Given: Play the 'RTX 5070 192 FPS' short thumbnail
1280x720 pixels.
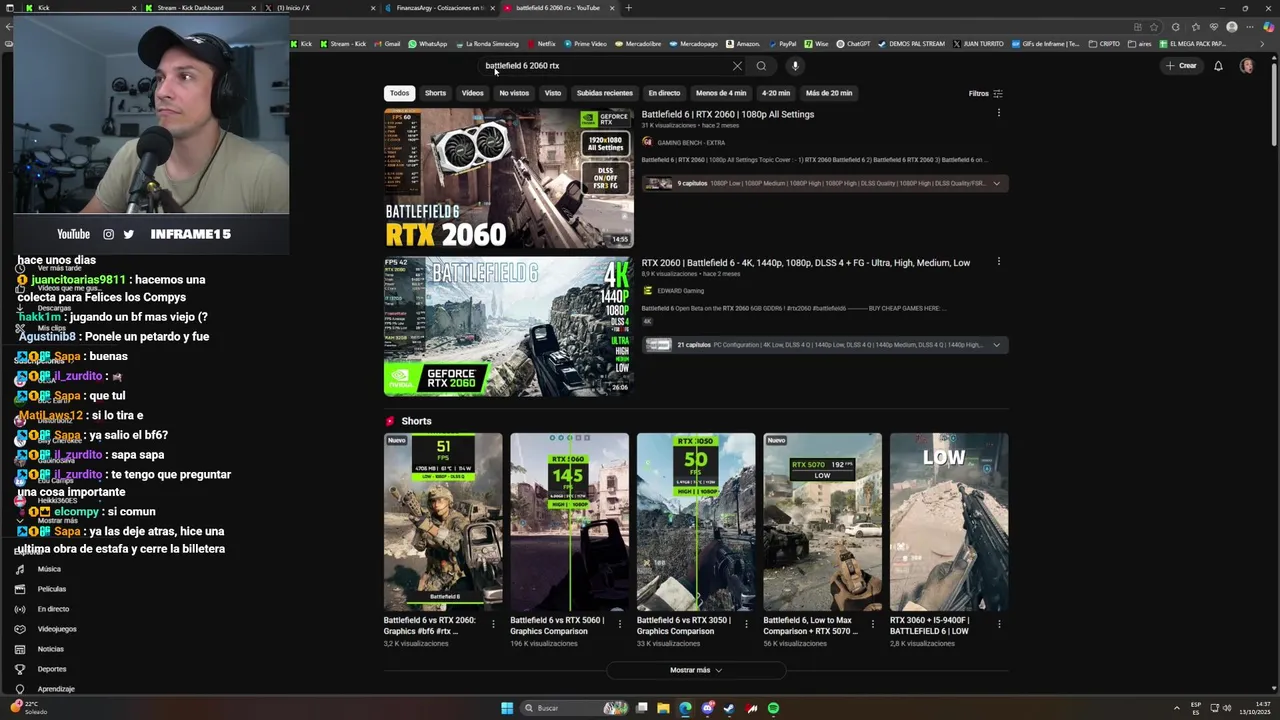Looking at the screenshot, I should click(x=822, y=521).
